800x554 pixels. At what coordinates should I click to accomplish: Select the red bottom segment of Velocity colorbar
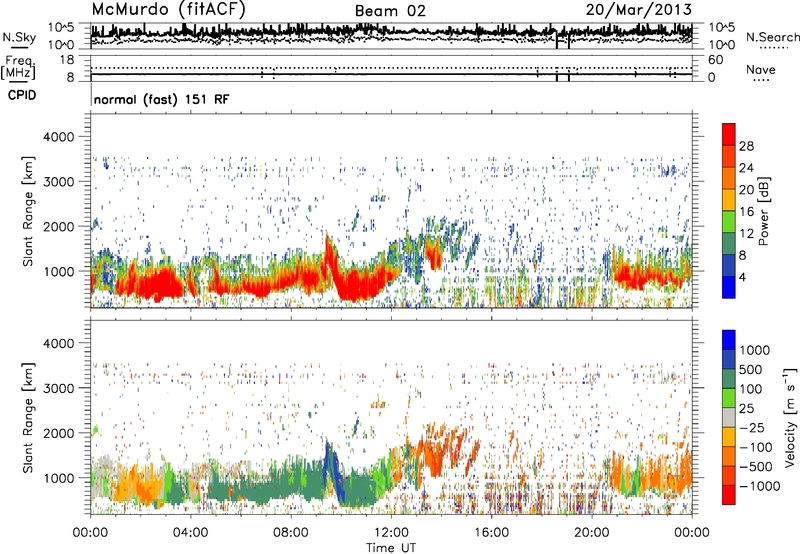[729, 495]
